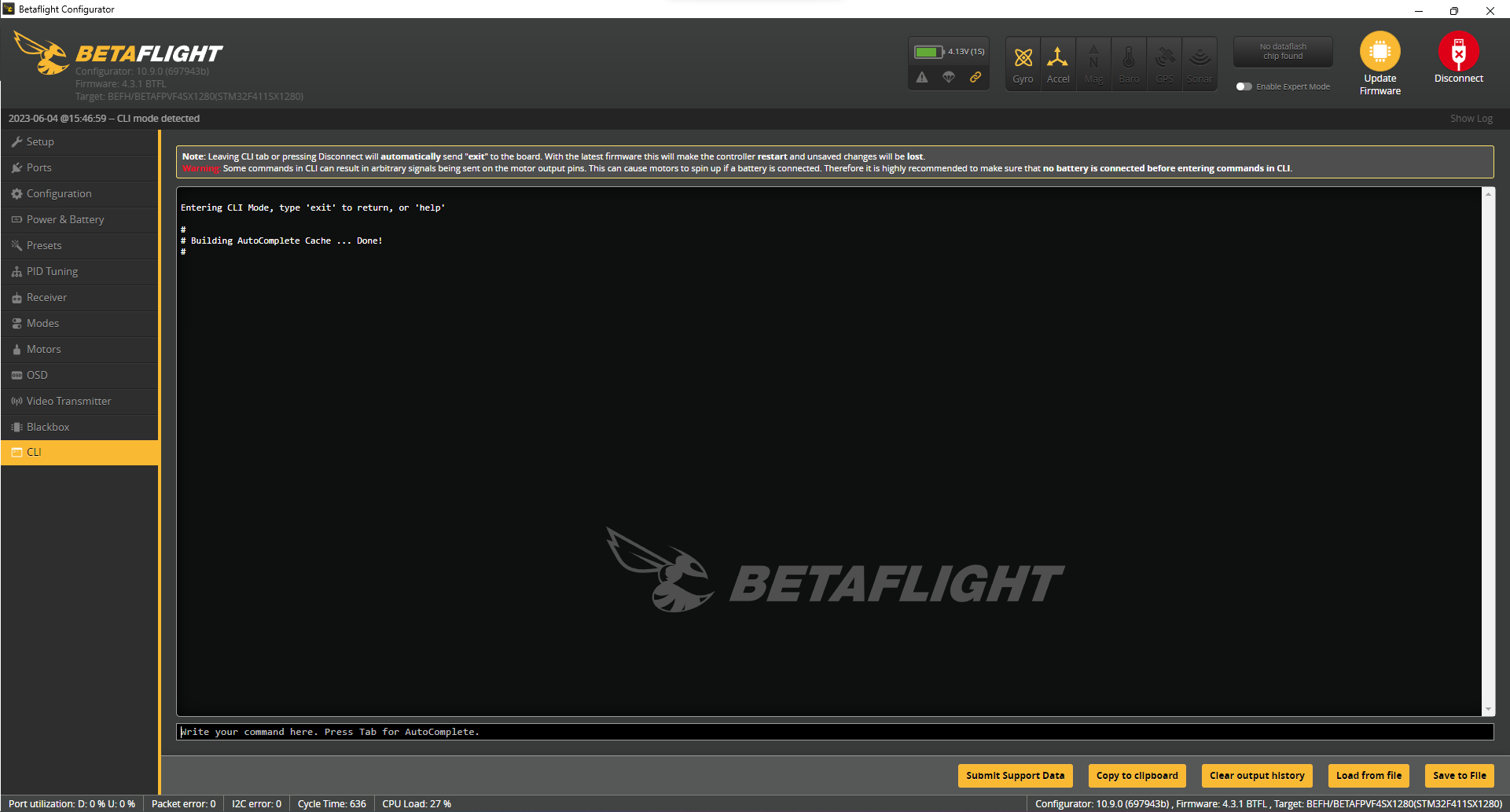Open the Ports tab label

point(39,167)
